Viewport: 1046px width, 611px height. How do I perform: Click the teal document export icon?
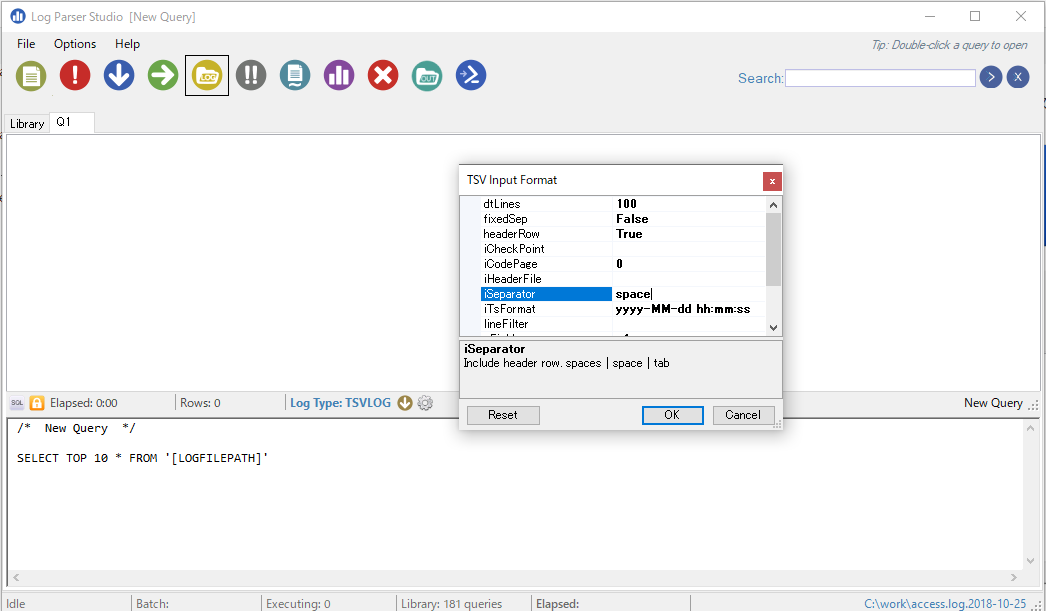(x=295, y=75)
